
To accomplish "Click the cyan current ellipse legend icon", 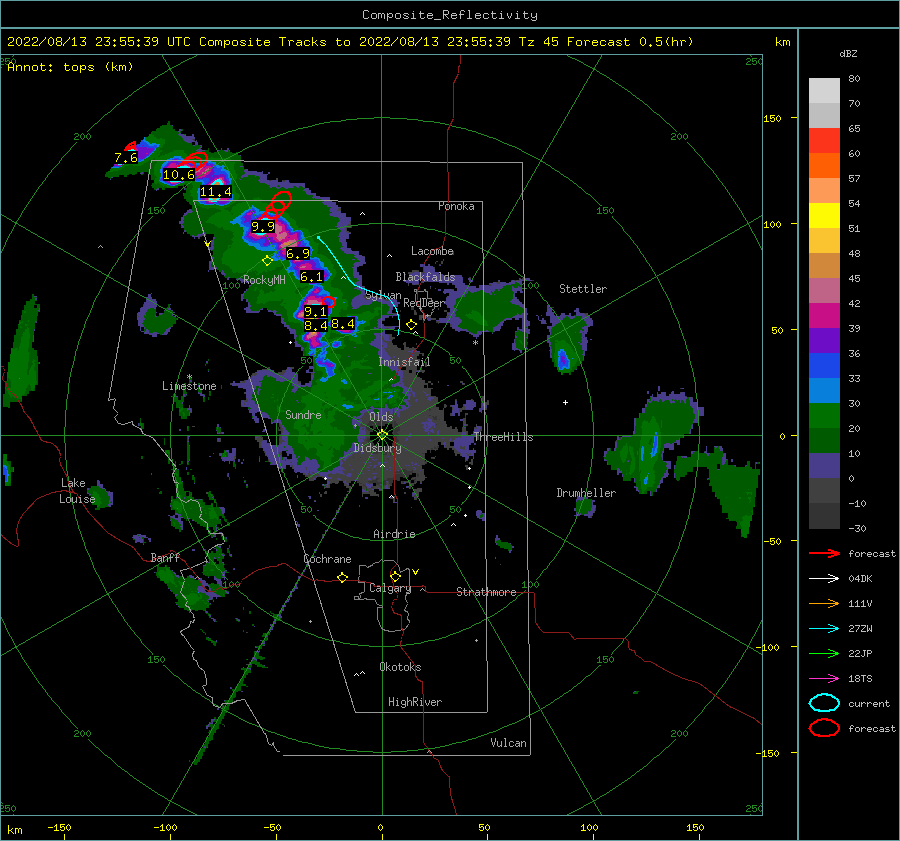I will click(x=824, y=703).
